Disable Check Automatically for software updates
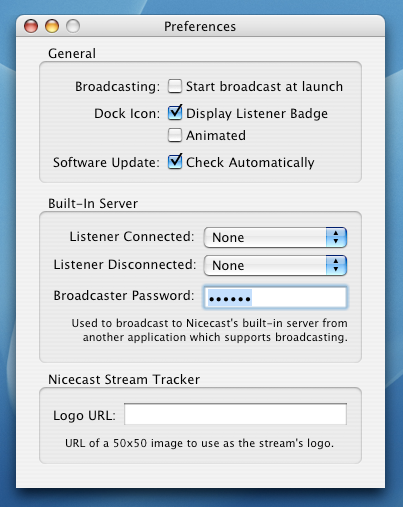This screenshot has width=403, height=507. click(175, 162)
